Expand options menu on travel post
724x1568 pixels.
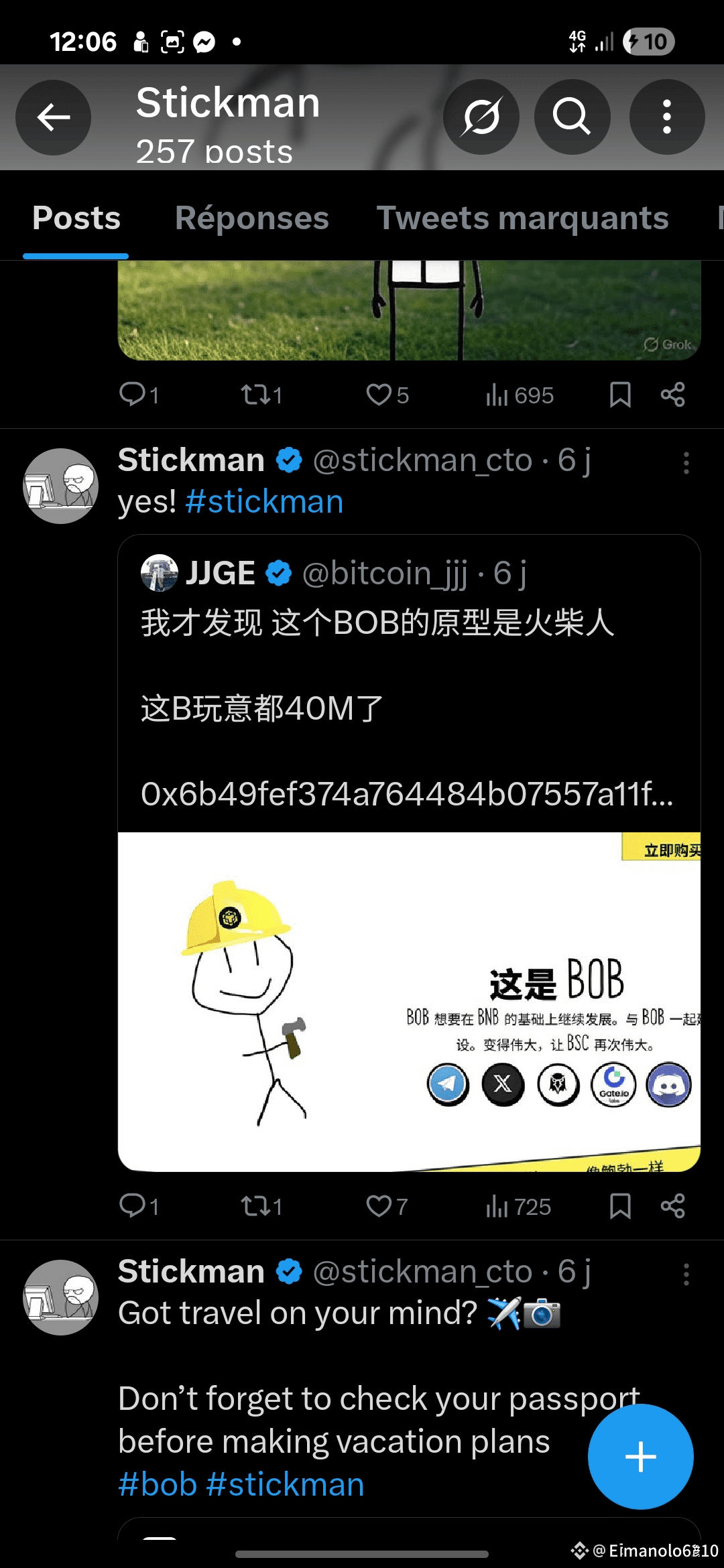coord(686,1275)
